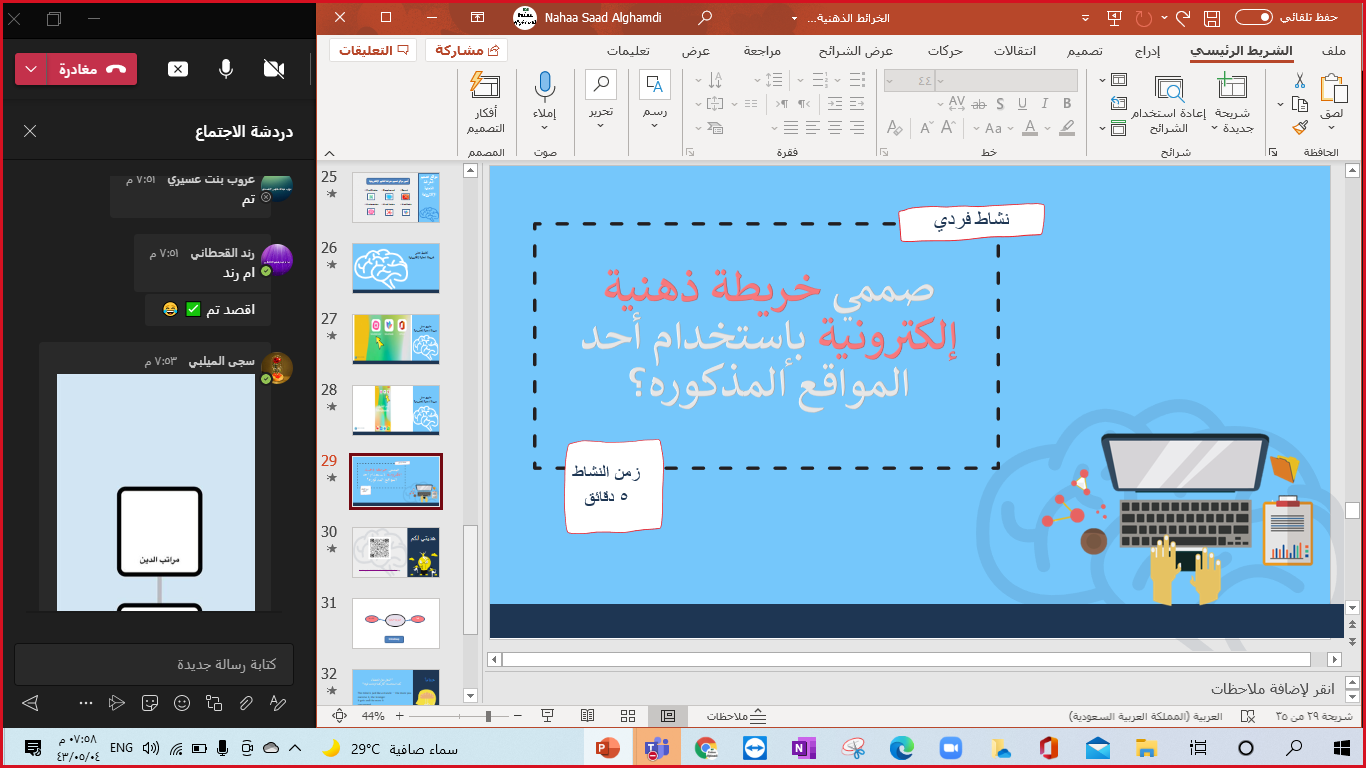Click the Share (مشاركة) button
The height and width of the screenshot is (768, 1366).
pyautogui.click(x=466, y=50)
